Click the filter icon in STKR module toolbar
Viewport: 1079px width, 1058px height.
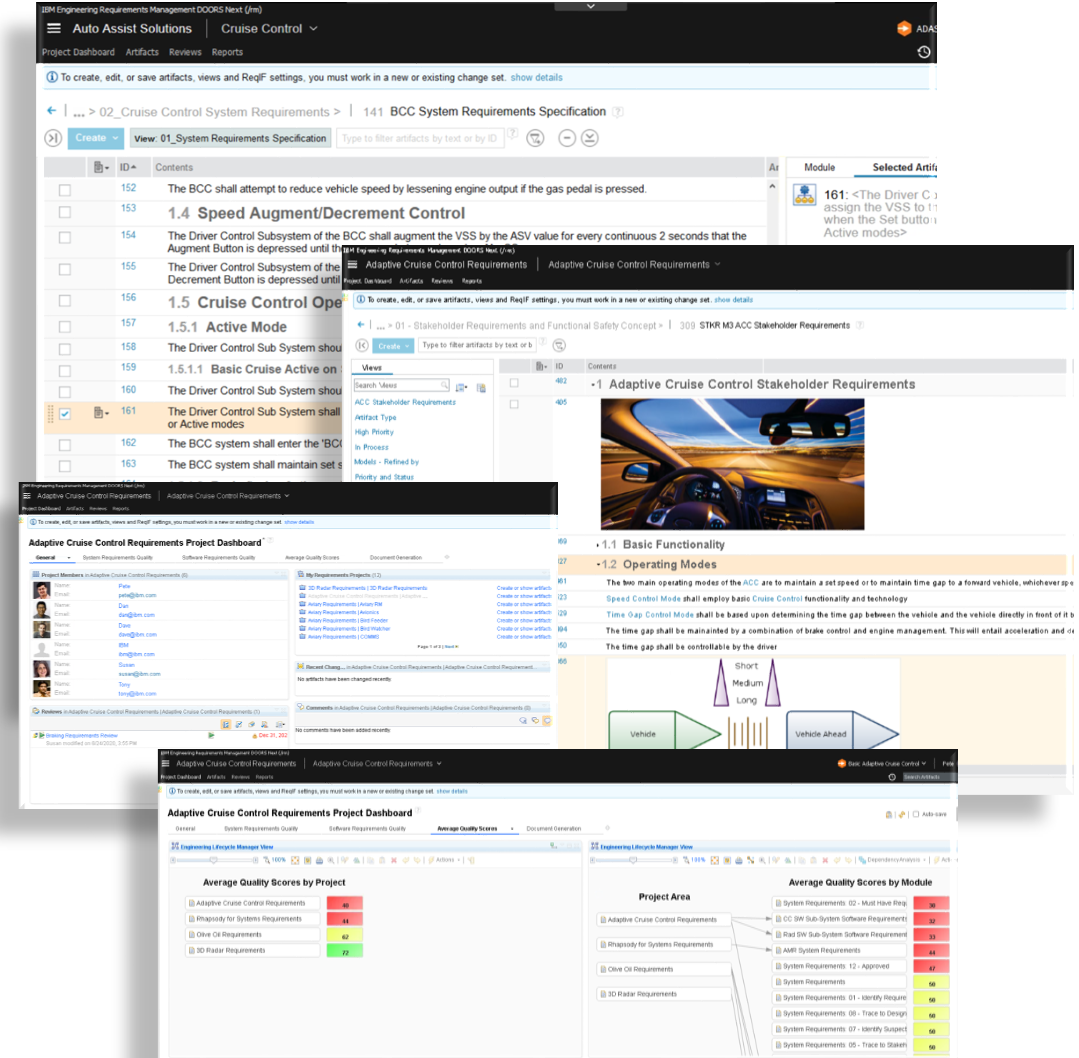pos(559,345)
